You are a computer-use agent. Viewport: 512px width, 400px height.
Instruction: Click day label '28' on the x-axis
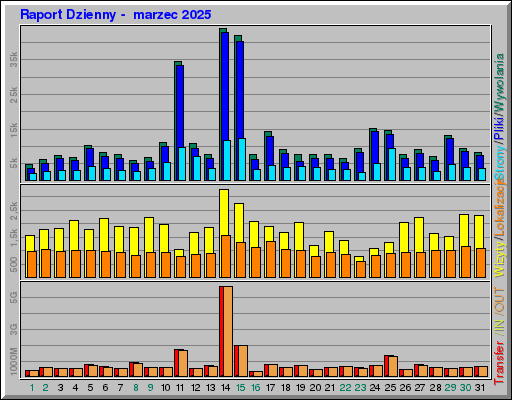(x=435, y=388)
